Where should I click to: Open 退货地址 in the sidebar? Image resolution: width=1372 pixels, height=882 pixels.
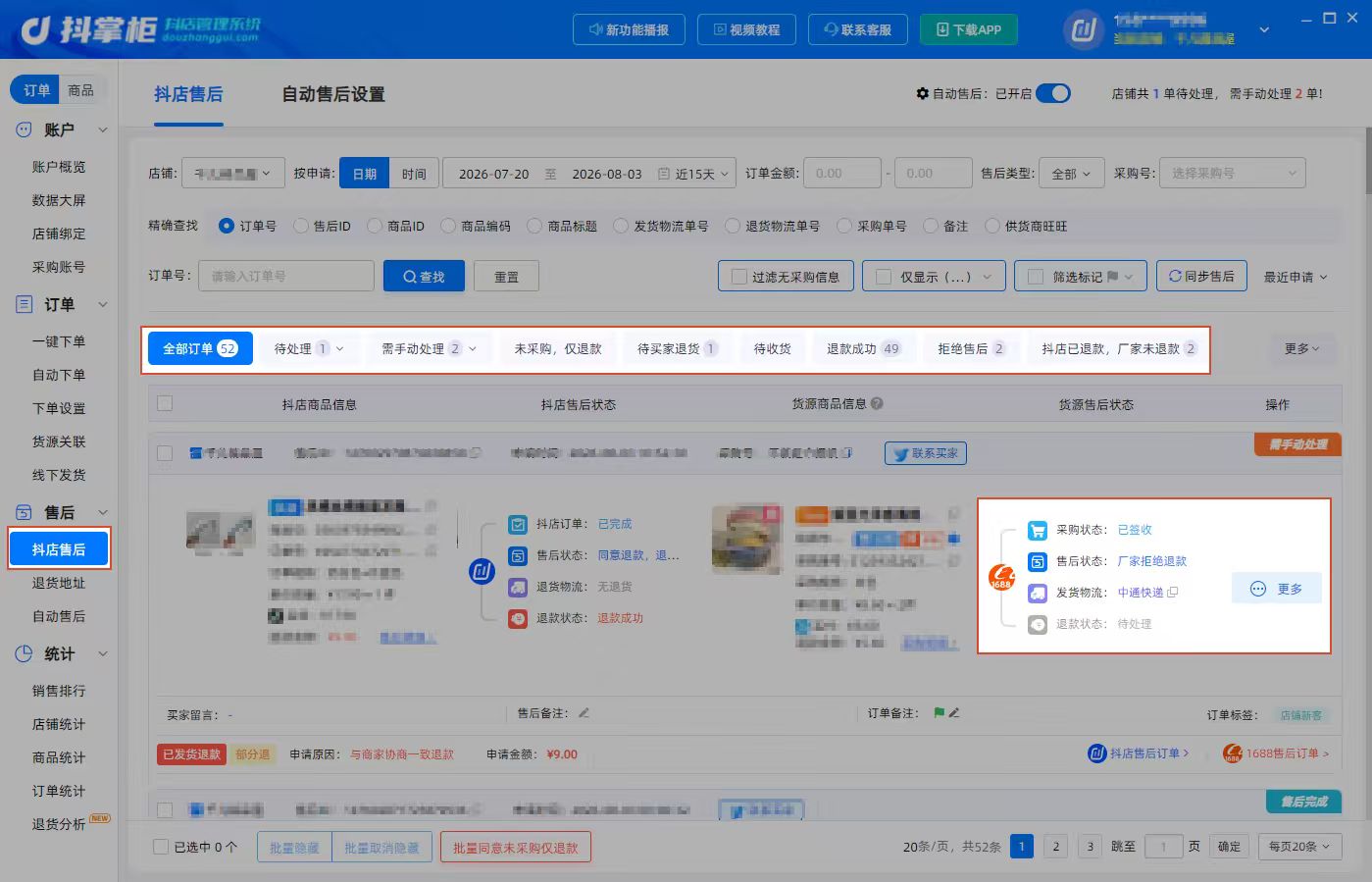click(x=59, y=583)
